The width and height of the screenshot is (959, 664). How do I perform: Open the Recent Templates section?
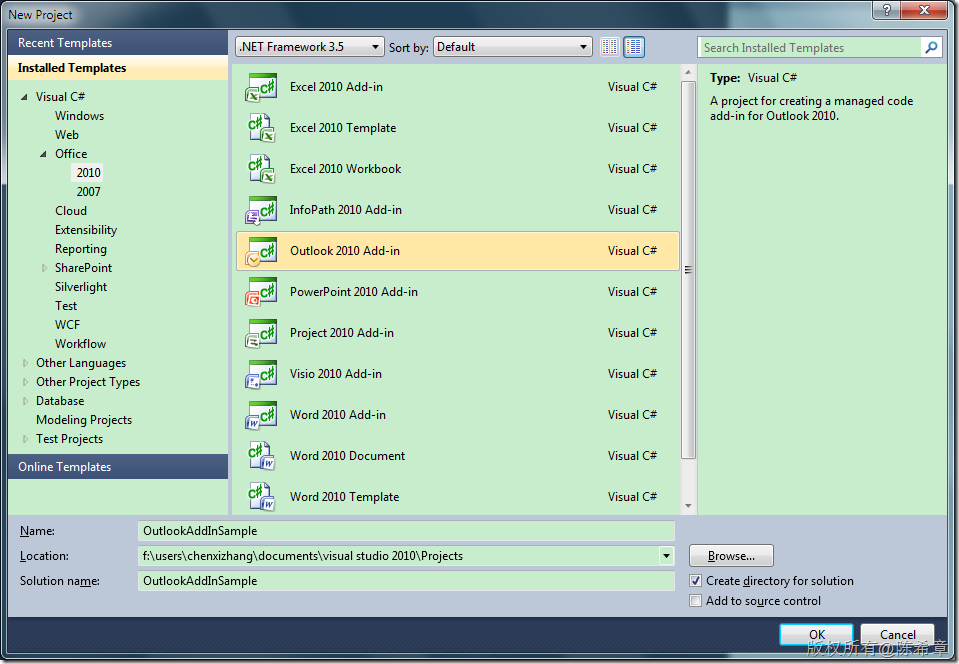pyautogui.click(x=118, y=43)
